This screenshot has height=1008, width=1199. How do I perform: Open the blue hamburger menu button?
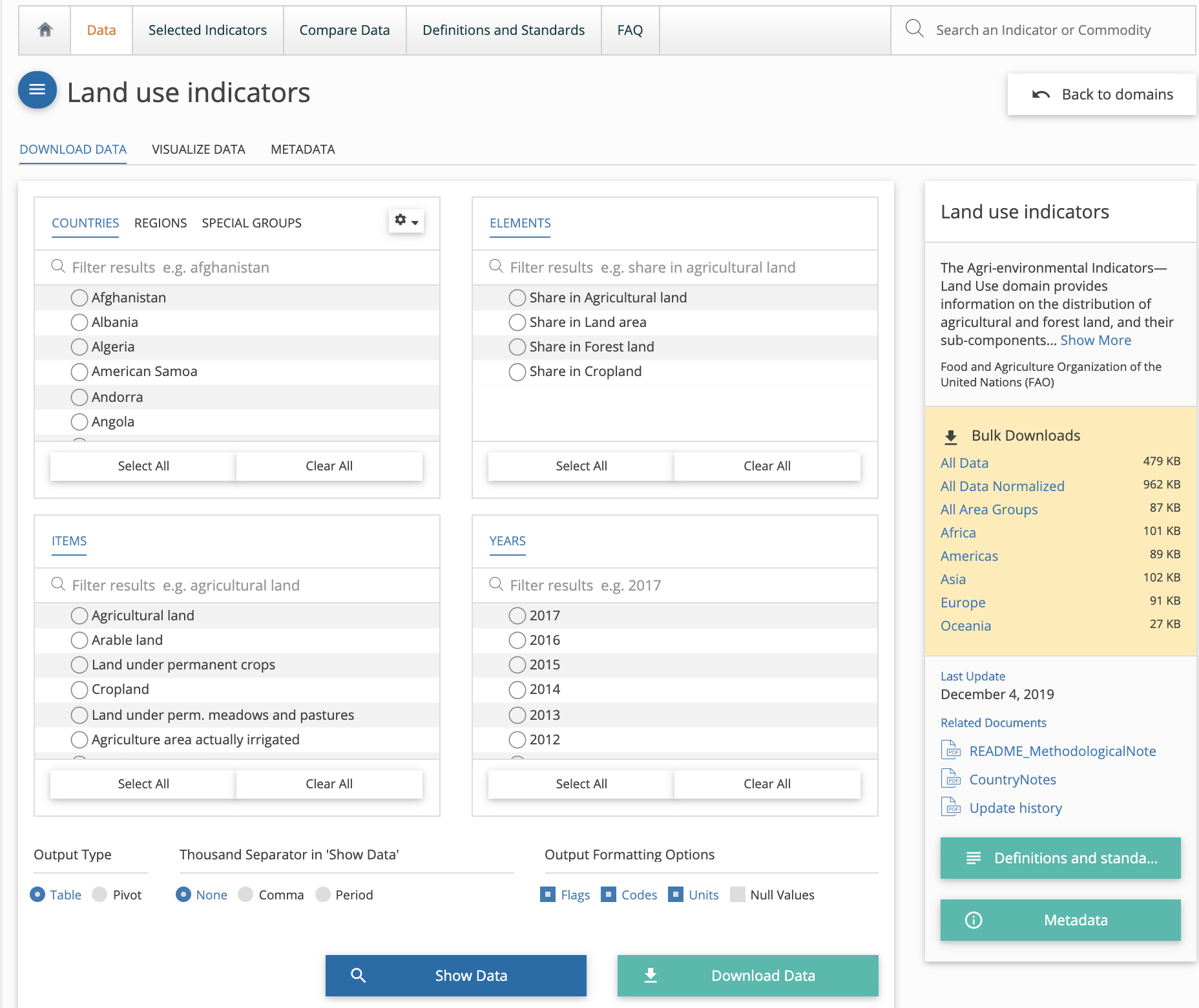coord(37,90)
